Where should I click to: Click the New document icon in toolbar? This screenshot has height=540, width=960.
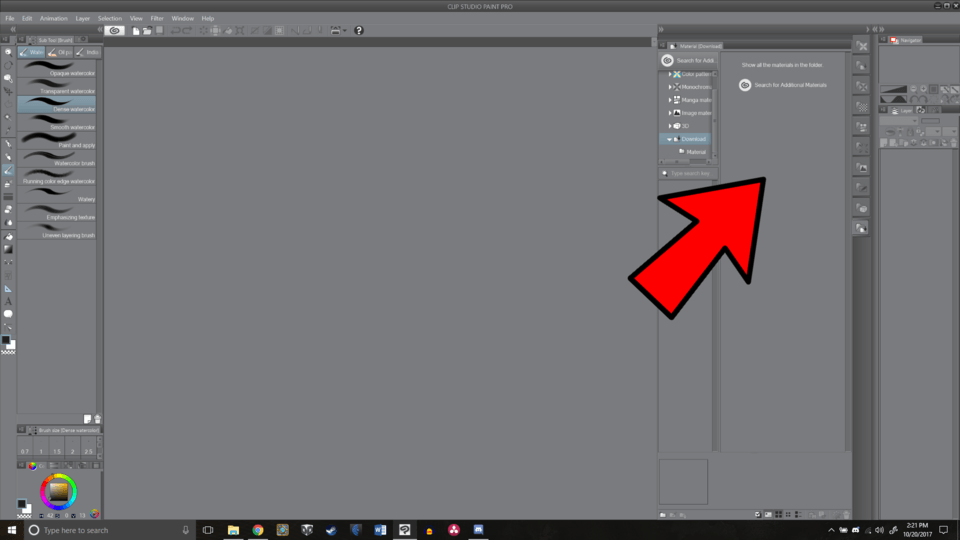(x=134, y=31)
